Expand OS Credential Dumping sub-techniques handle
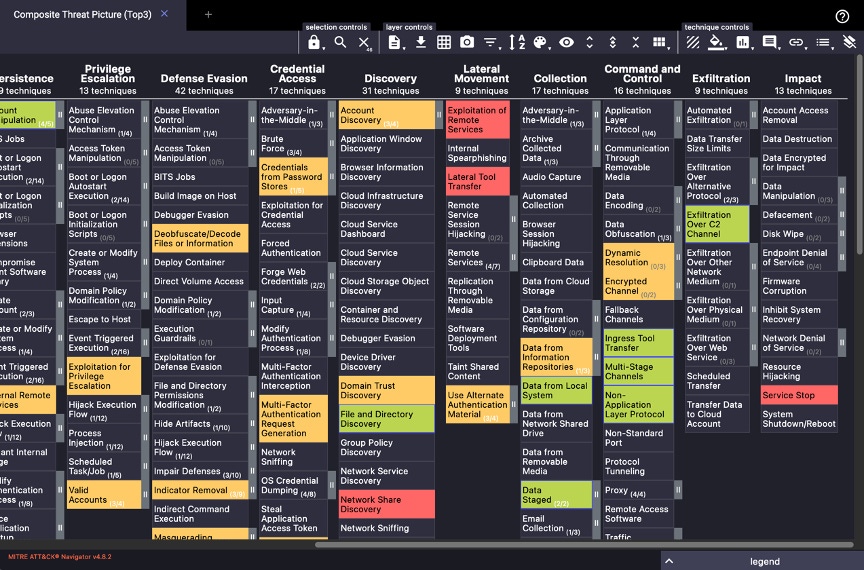Screen dimensions: 864x570 pos(332,485)
